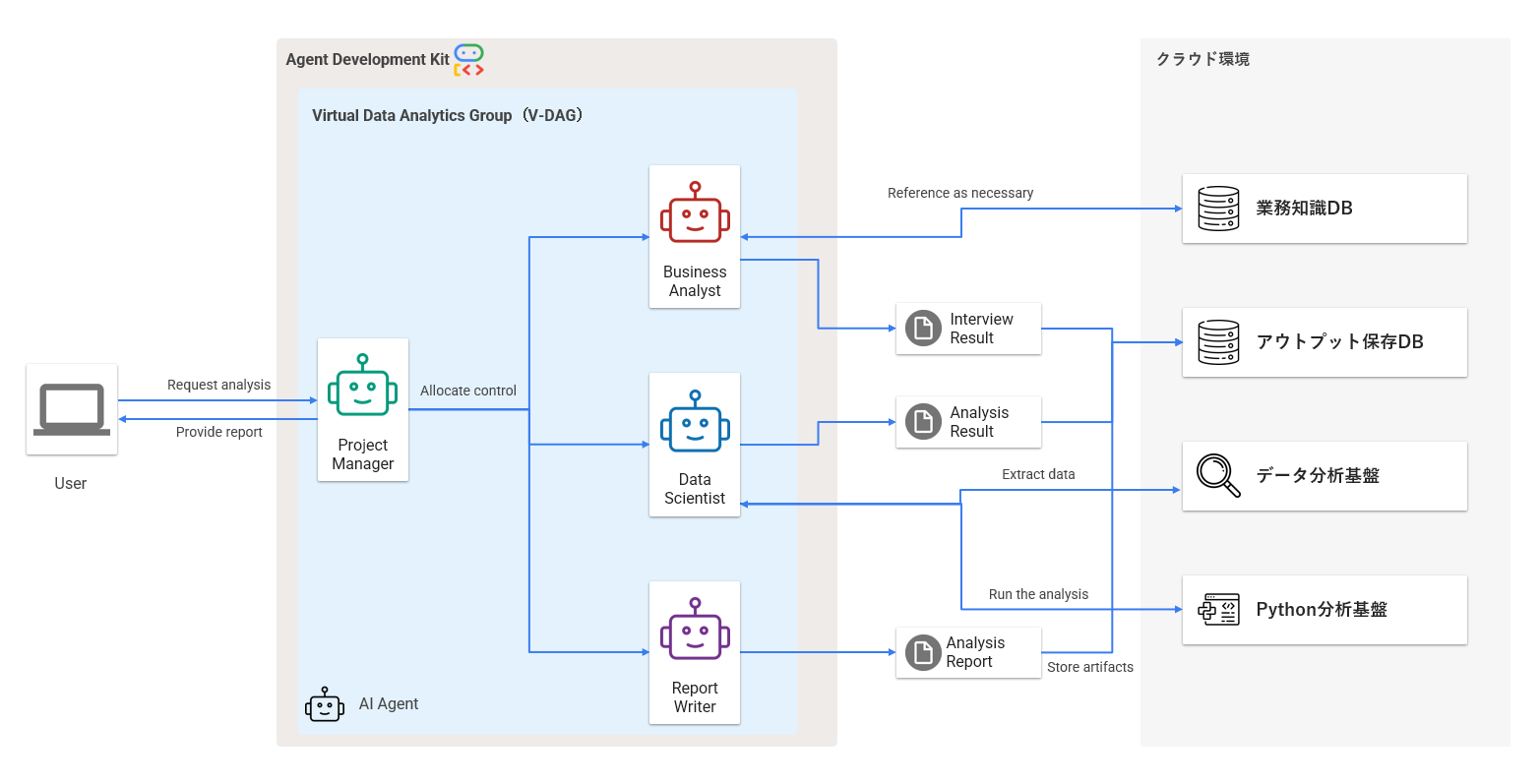1540x784 pixels.
Task: Click the データ分析基盤 magnifying glass icon
Action: pos(1218,475)
